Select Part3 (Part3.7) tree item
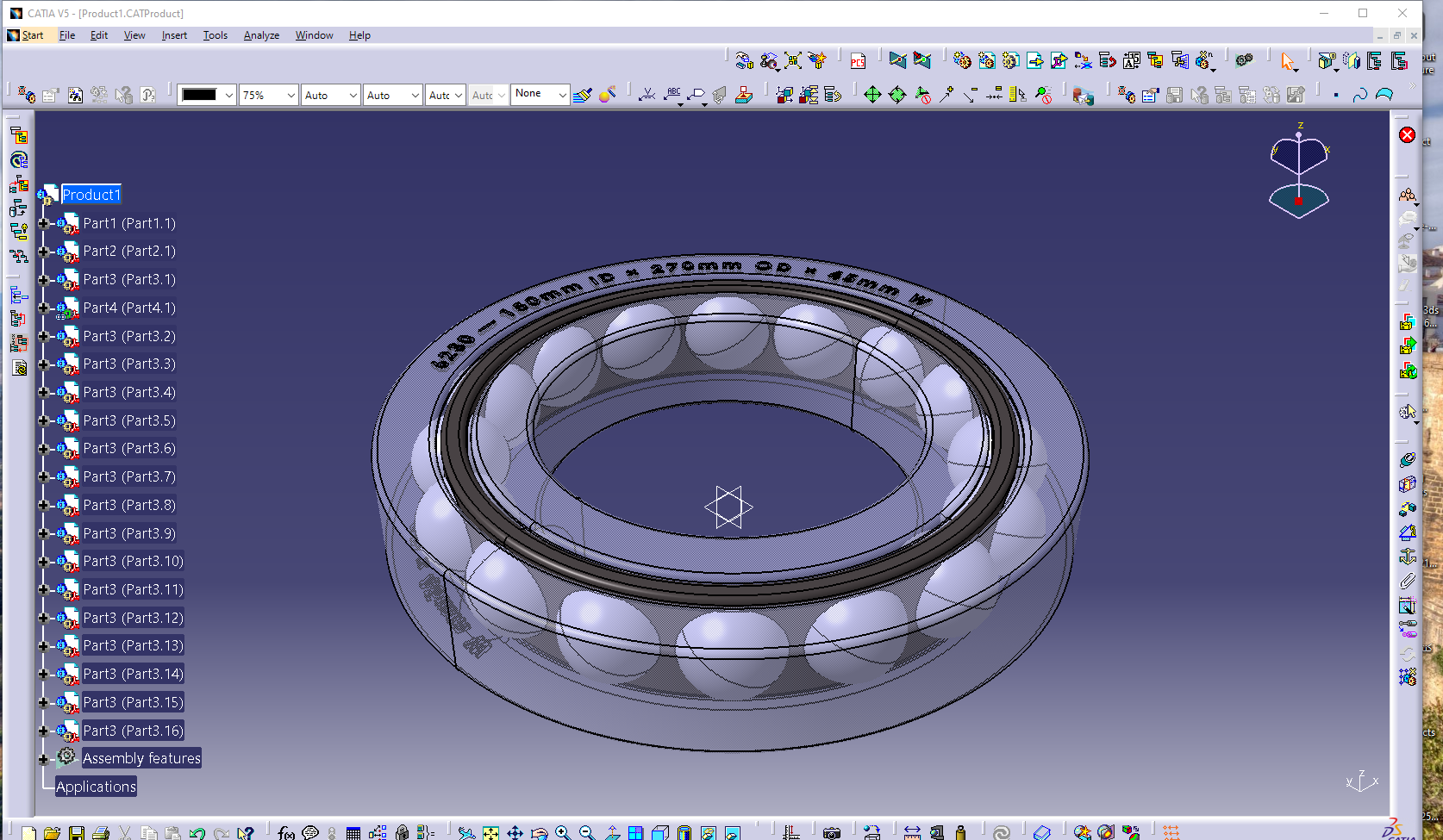This screenshot has width=1443, height=840. [129, 476]
